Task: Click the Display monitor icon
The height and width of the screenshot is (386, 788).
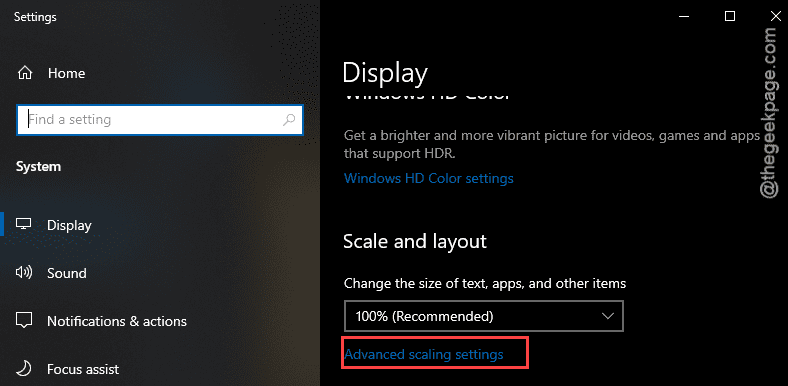Action: pos(24,225)
